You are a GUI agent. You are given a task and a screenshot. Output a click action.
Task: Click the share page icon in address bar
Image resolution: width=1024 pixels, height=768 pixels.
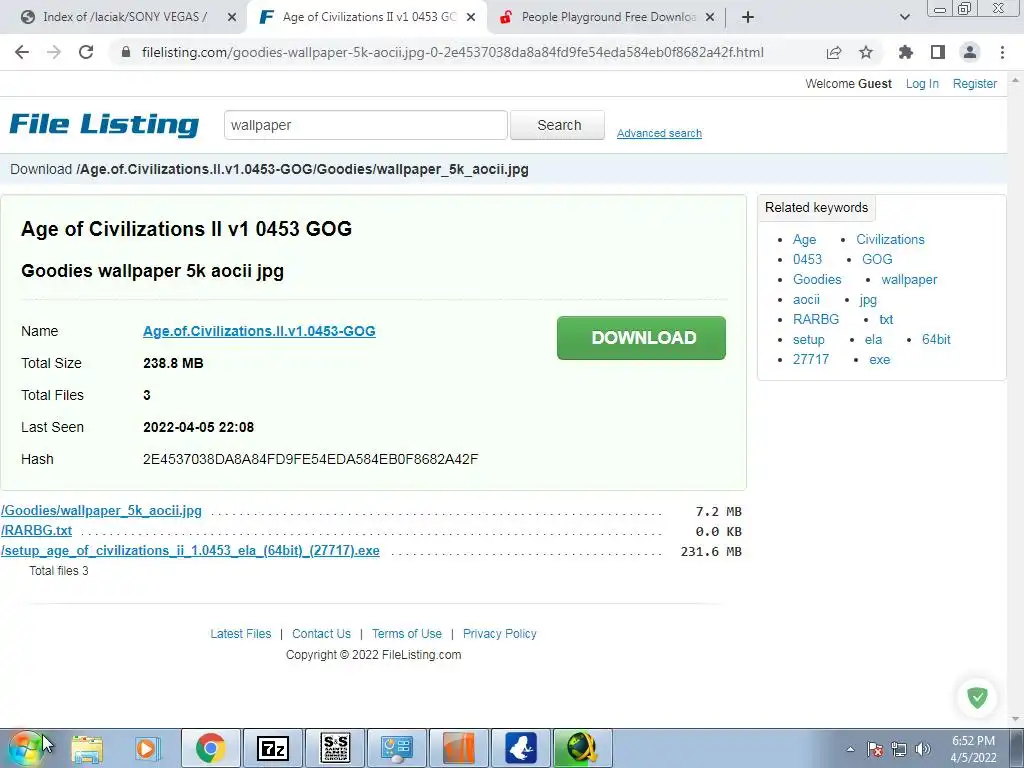(x=834, y=52)
